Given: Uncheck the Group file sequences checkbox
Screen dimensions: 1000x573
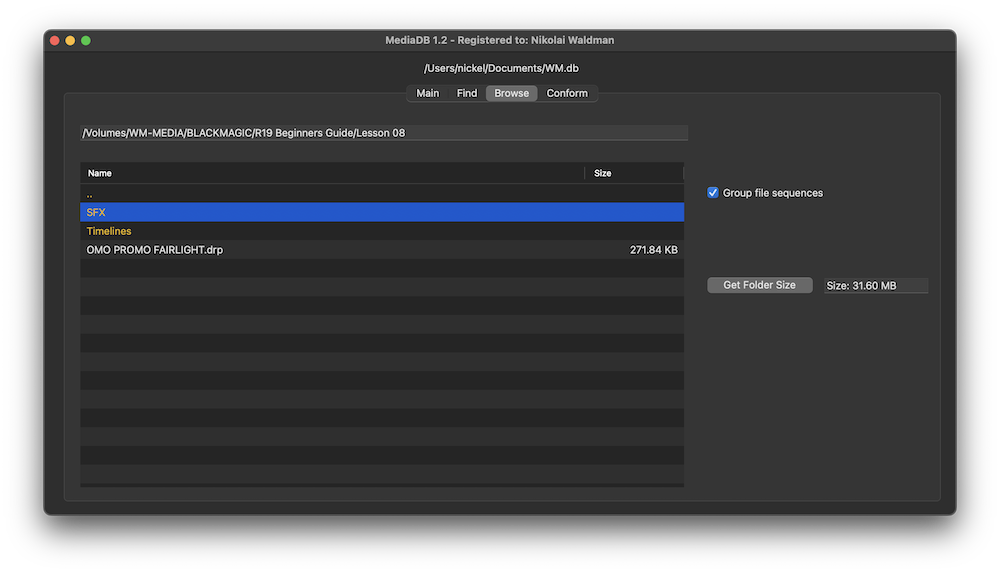Looking at the screenshot, I should pos(713,193).
